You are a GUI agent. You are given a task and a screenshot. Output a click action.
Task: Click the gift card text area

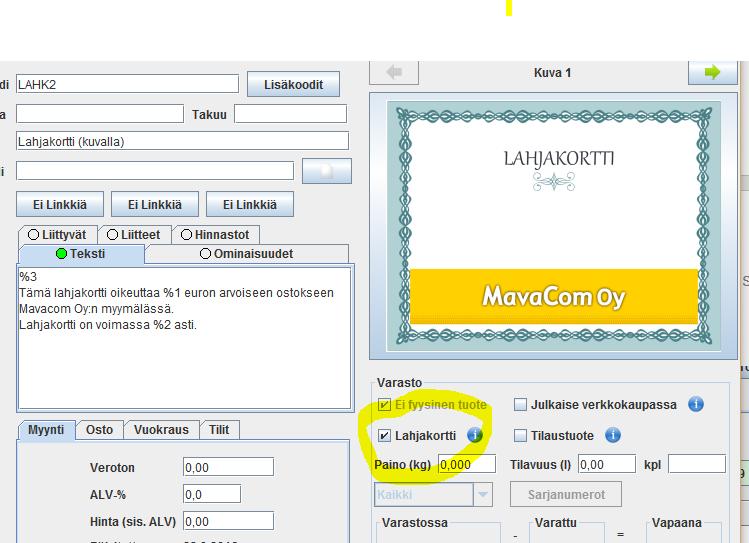(184, 338)
